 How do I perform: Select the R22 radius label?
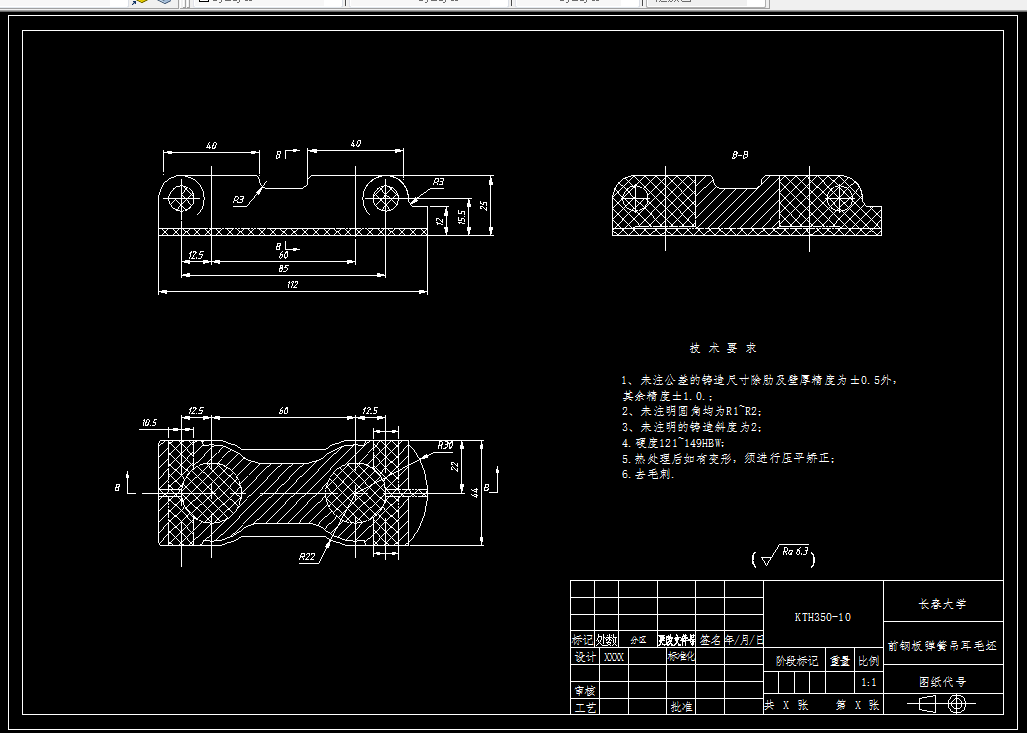(307, 557)
